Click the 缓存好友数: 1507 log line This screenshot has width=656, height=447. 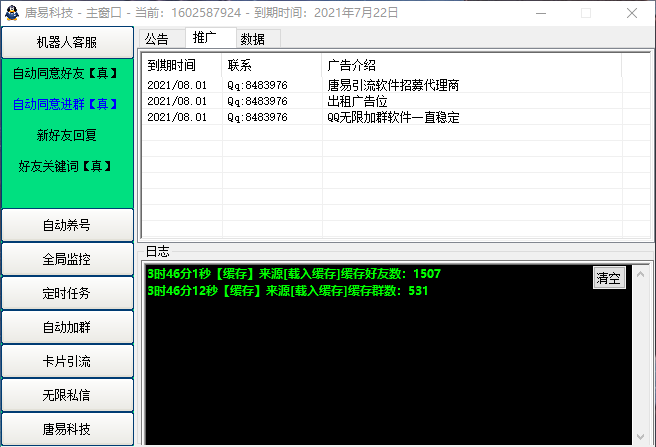294,274
